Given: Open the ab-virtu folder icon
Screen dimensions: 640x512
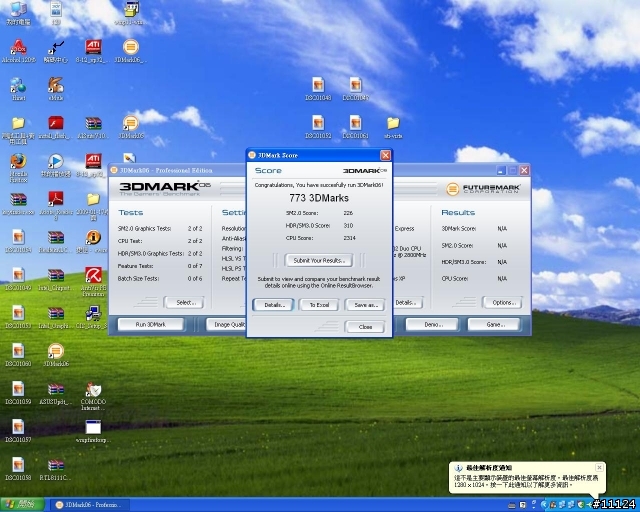Looking at the screenshot, I should tap(393, 127).
